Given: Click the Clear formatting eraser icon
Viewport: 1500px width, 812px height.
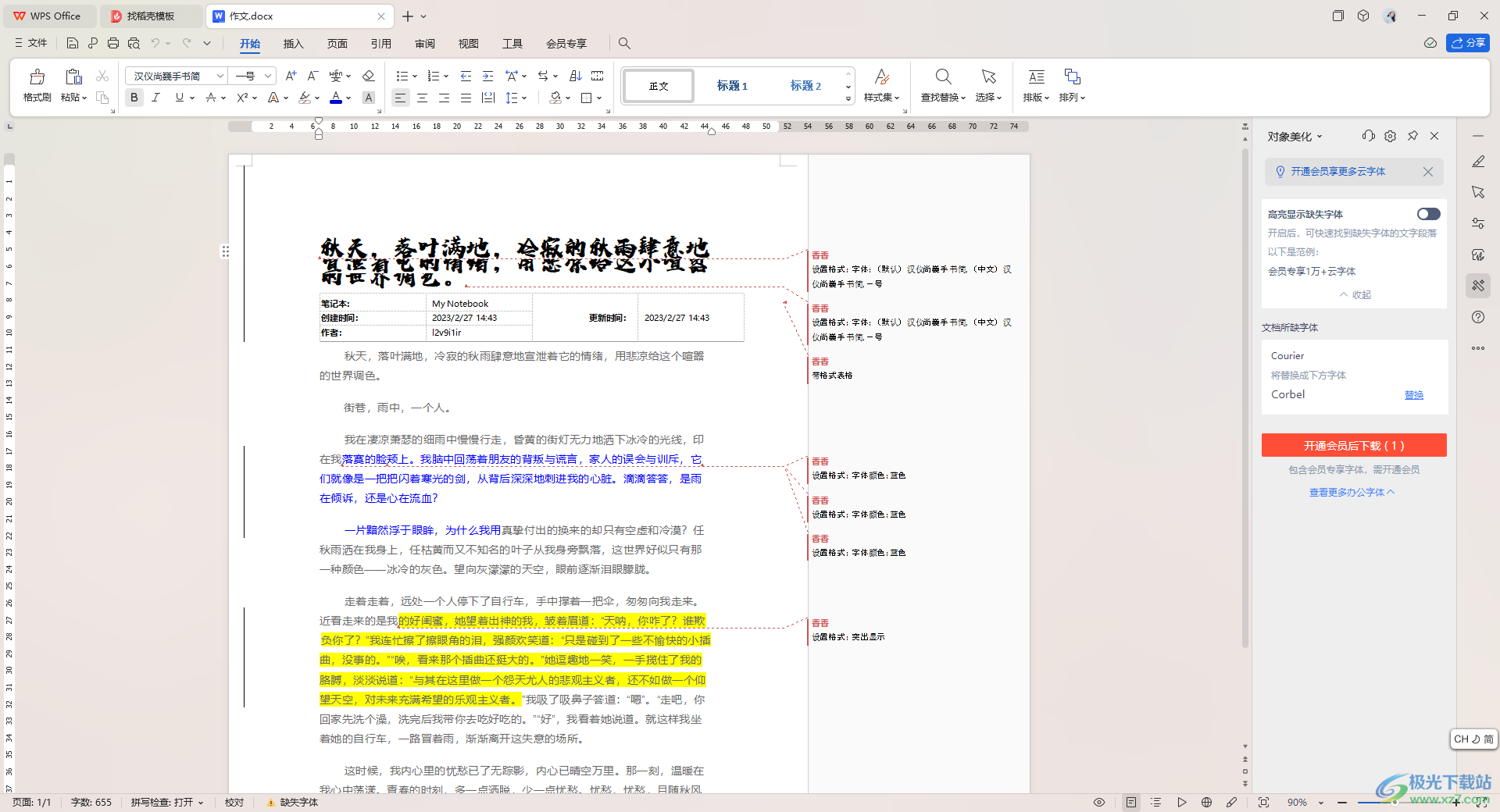Looking at the screenshot, I should [x=369, y=76].
